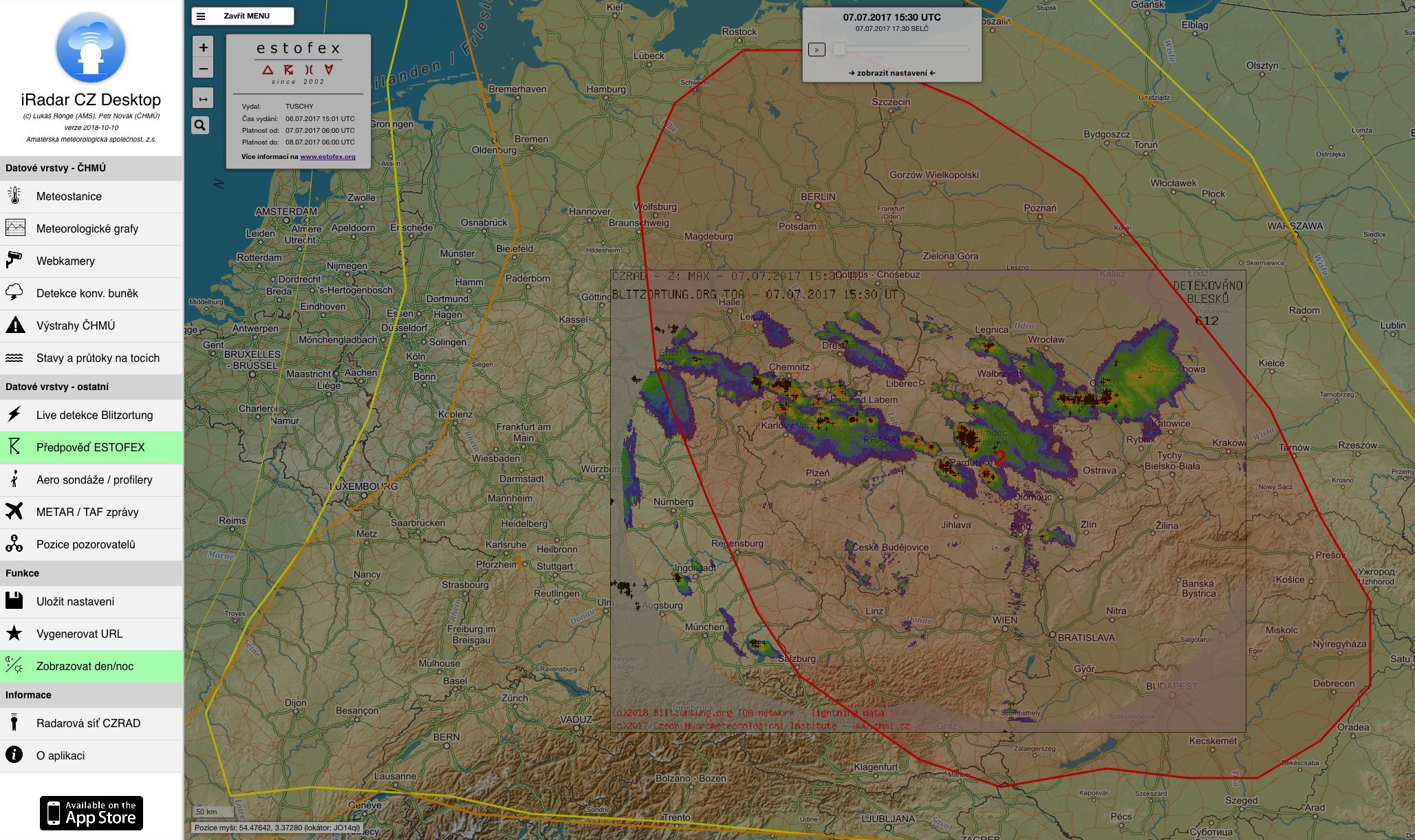Open O aplikaci entry
Viewport: 1415px width, 840px height.
pyautogui.click(x=91, y=755)
